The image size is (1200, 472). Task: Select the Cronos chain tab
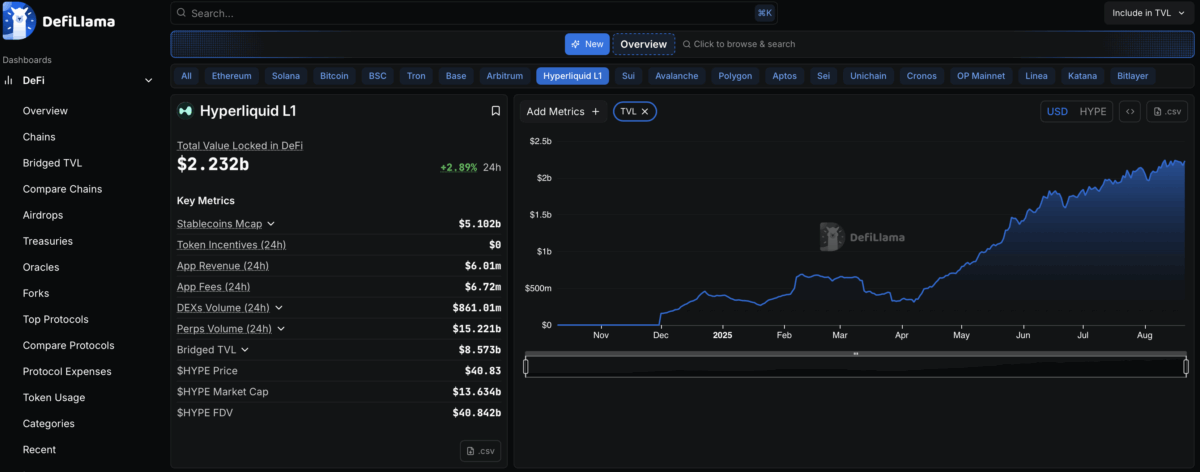[x=922, y=76]
